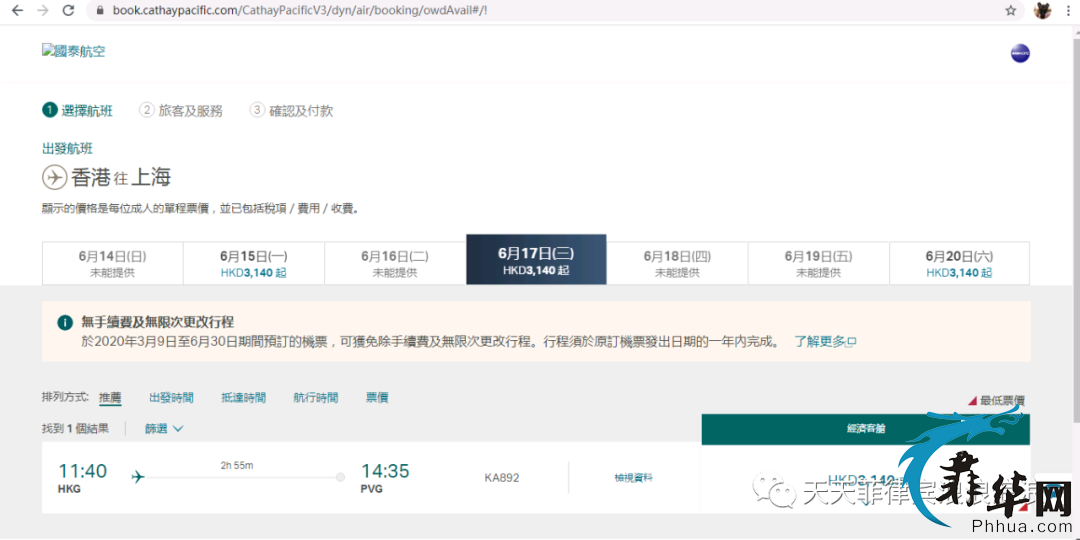Screen dimensions: 1080x540
Task: Sort results by 航行時間
Action: point(315,397)
